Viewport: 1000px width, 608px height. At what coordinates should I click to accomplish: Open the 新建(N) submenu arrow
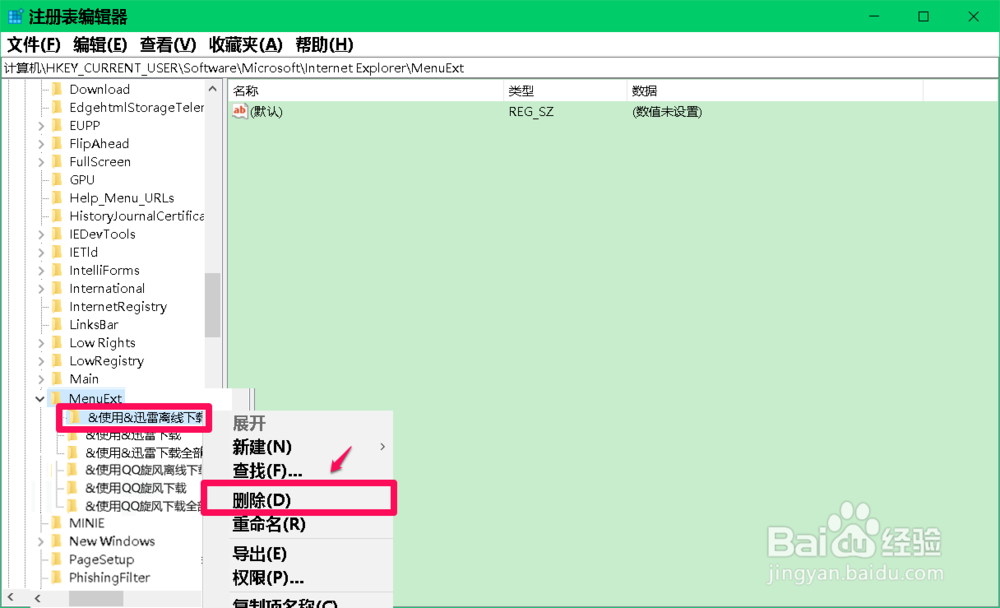383,447
